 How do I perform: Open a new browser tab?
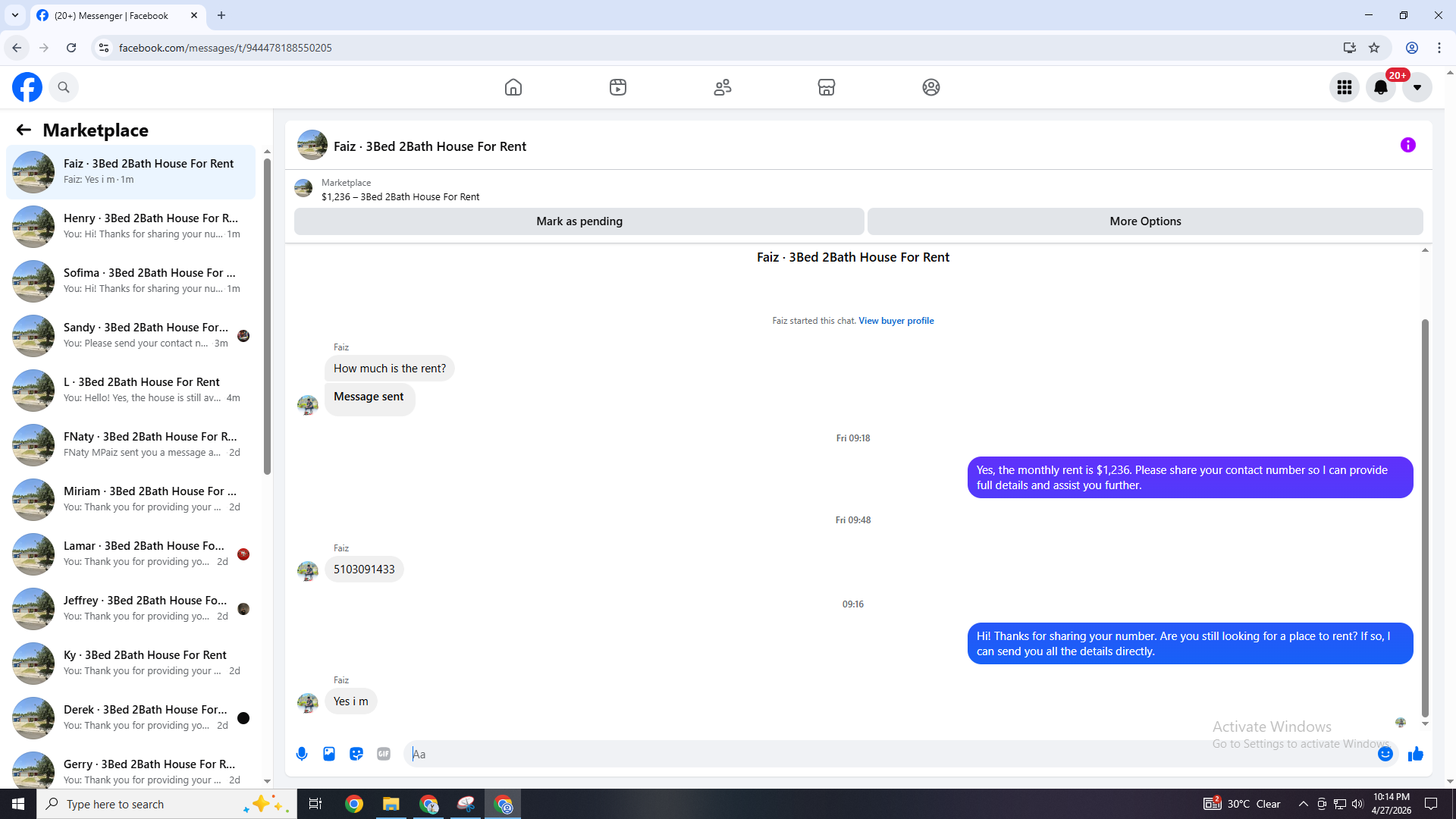point(221,15)
